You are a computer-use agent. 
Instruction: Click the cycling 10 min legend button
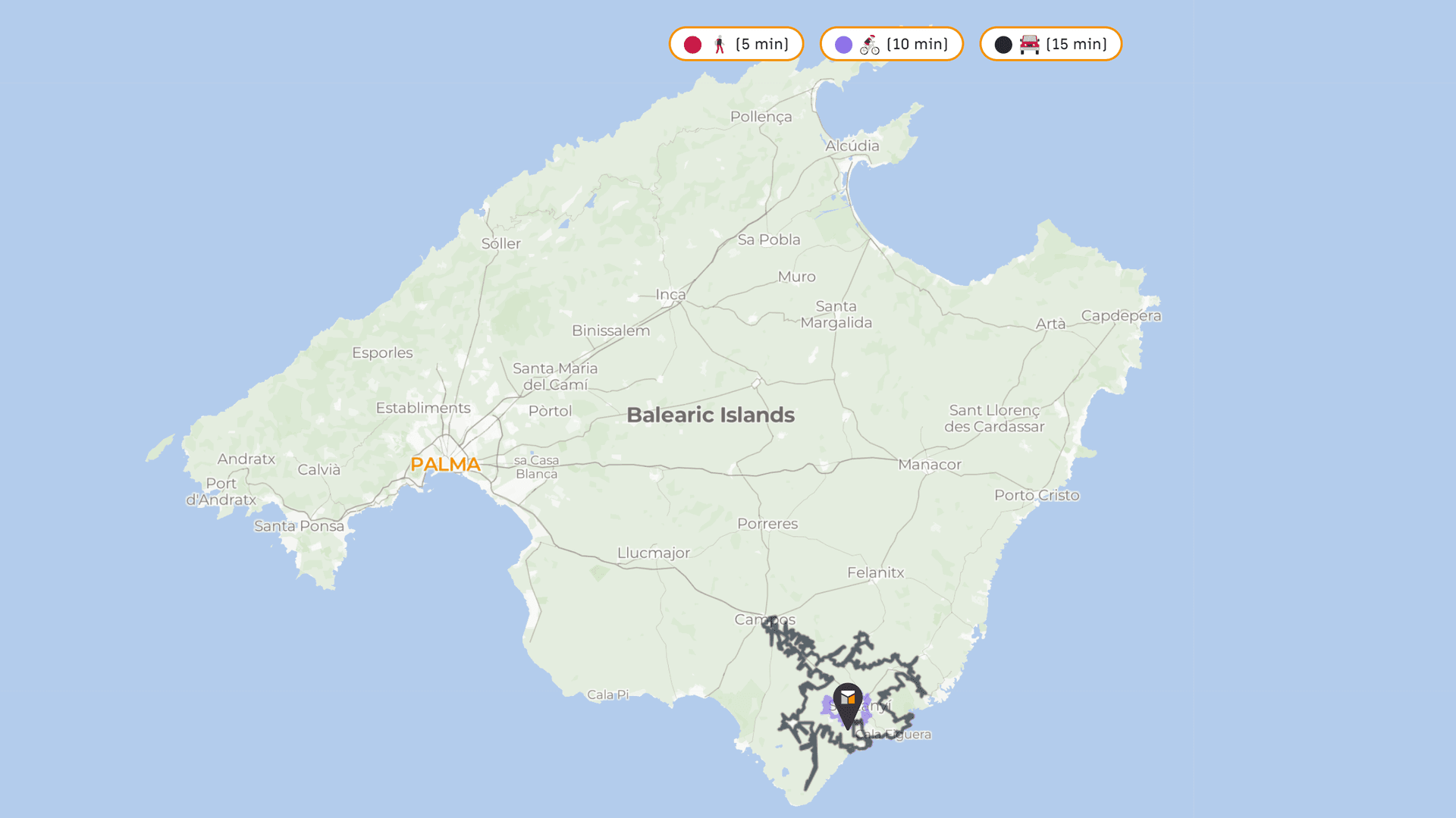[x=891, y=44]
